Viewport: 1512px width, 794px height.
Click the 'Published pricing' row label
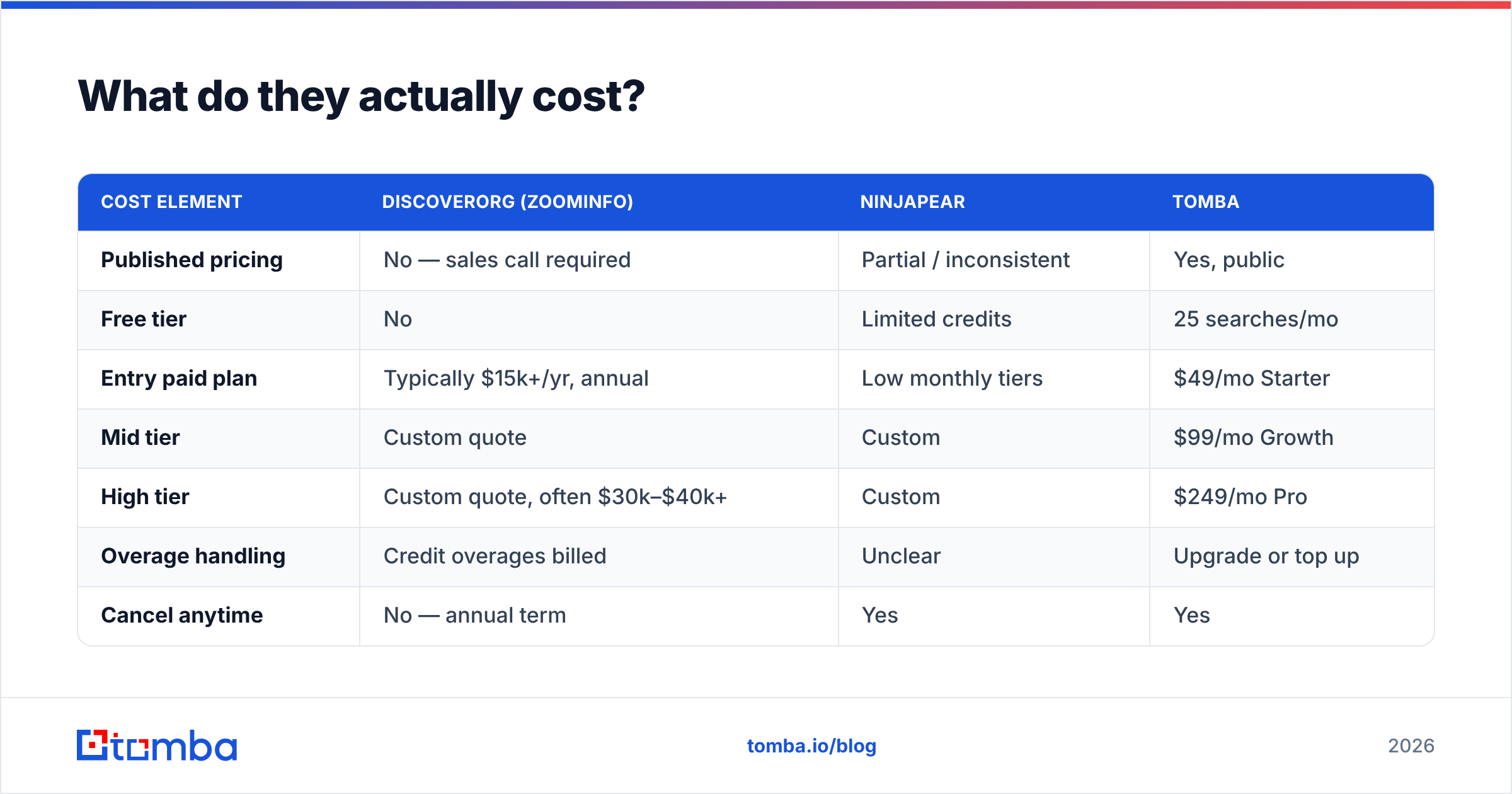coord(192,260)
